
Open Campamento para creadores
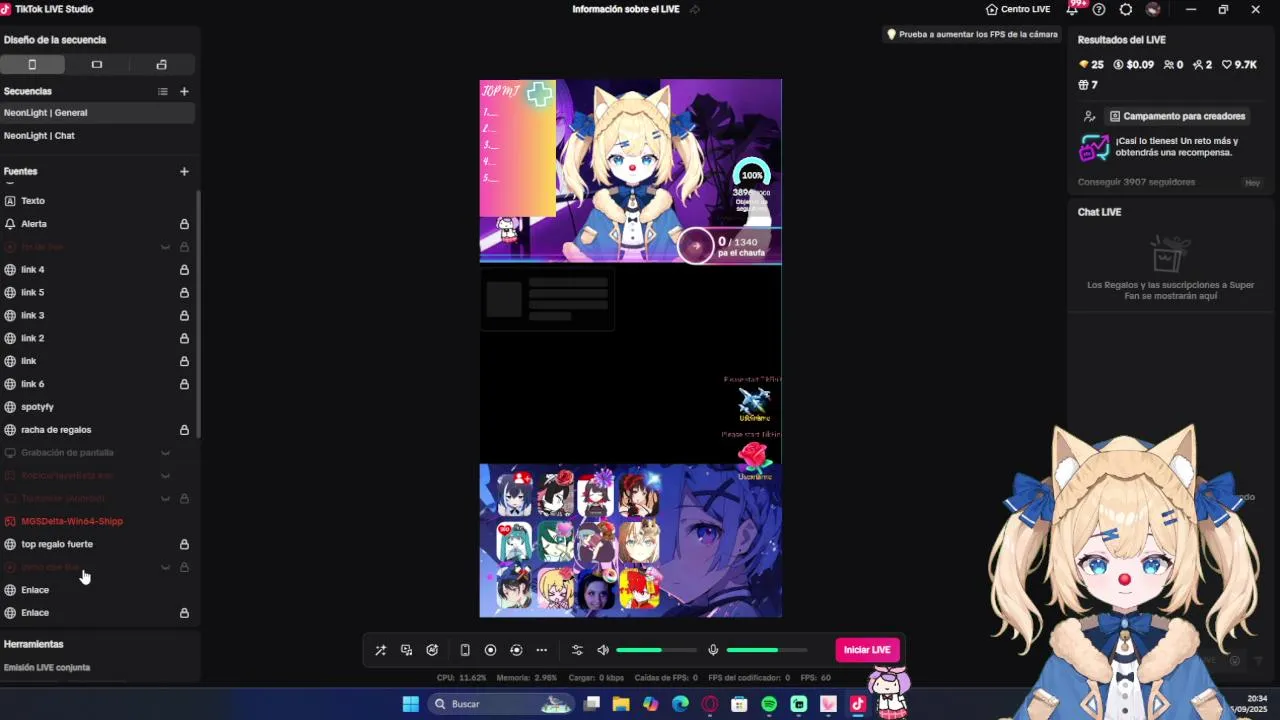tap(1177, 116)
